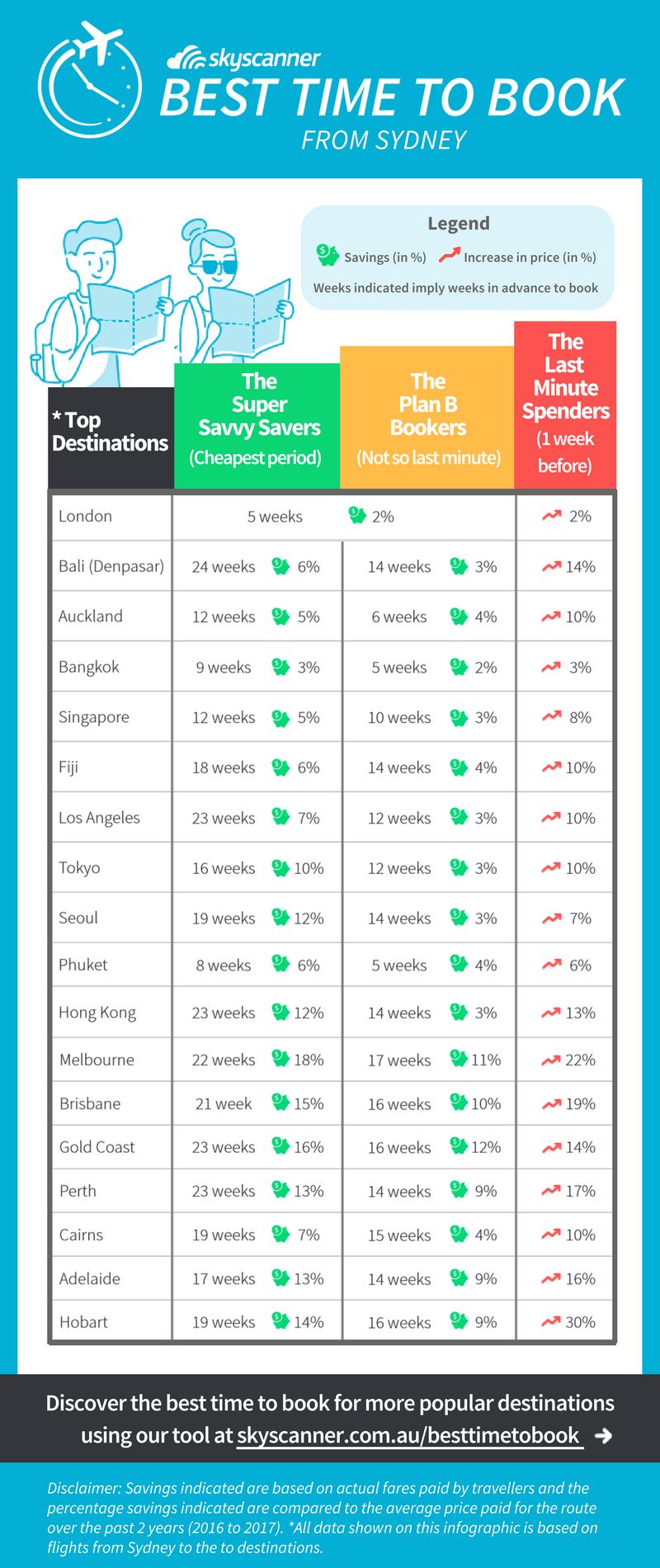Click the white arrow after the URL
This screenshot has width=660, height=1568.
(604, 1435)
